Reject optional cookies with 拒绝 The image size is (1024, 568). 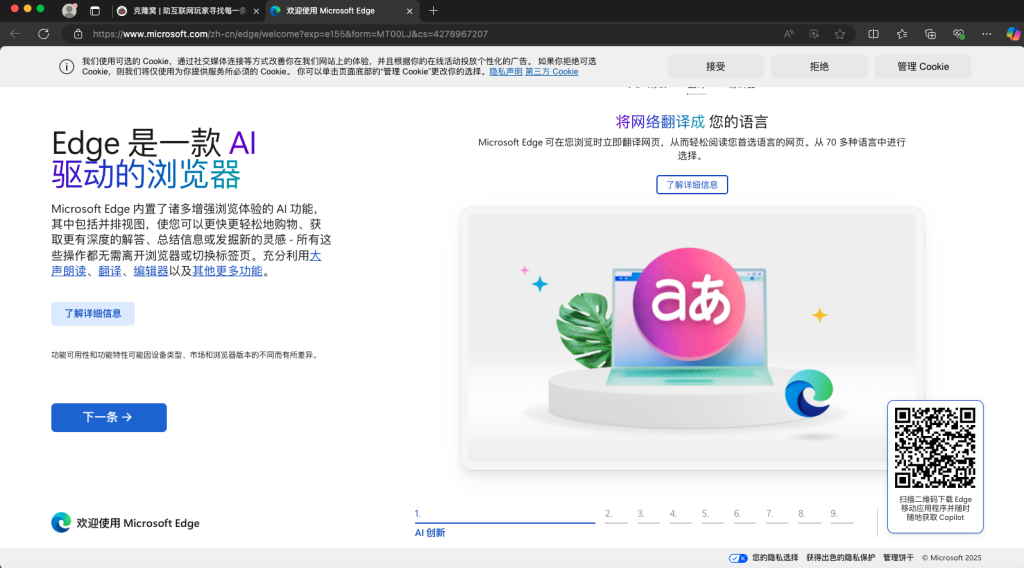pyautogui.click(x=819, y=67)
